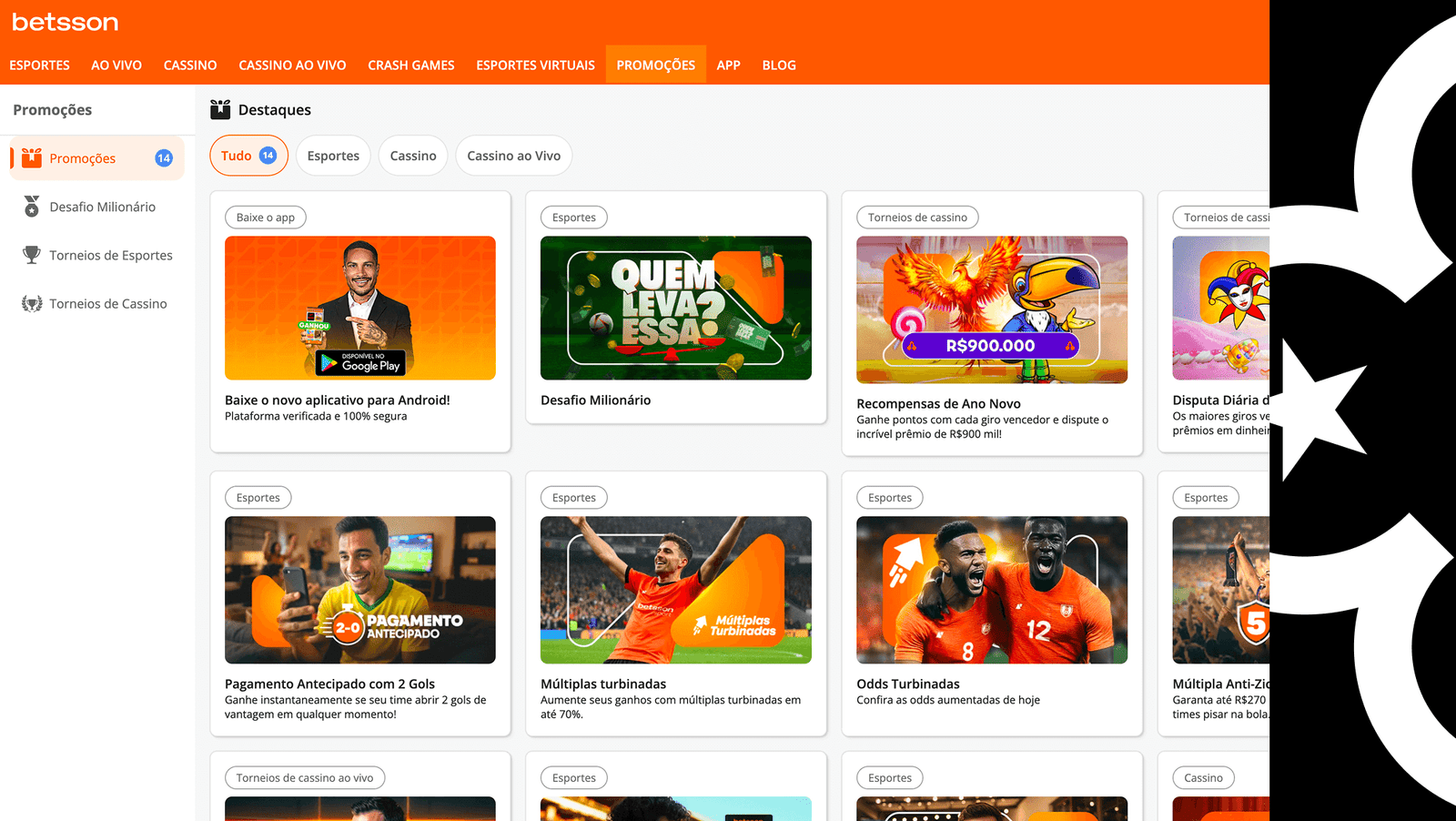Image resolution: width=1456 pixels, height=821 pixels.
Task: Open the Pagamento Antecipado com 2 Gols title
Action: [329, 684]
